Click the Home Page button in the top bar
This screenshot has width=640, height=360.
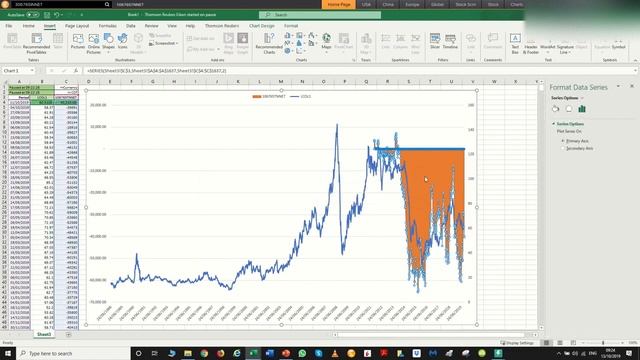point(339,4)
